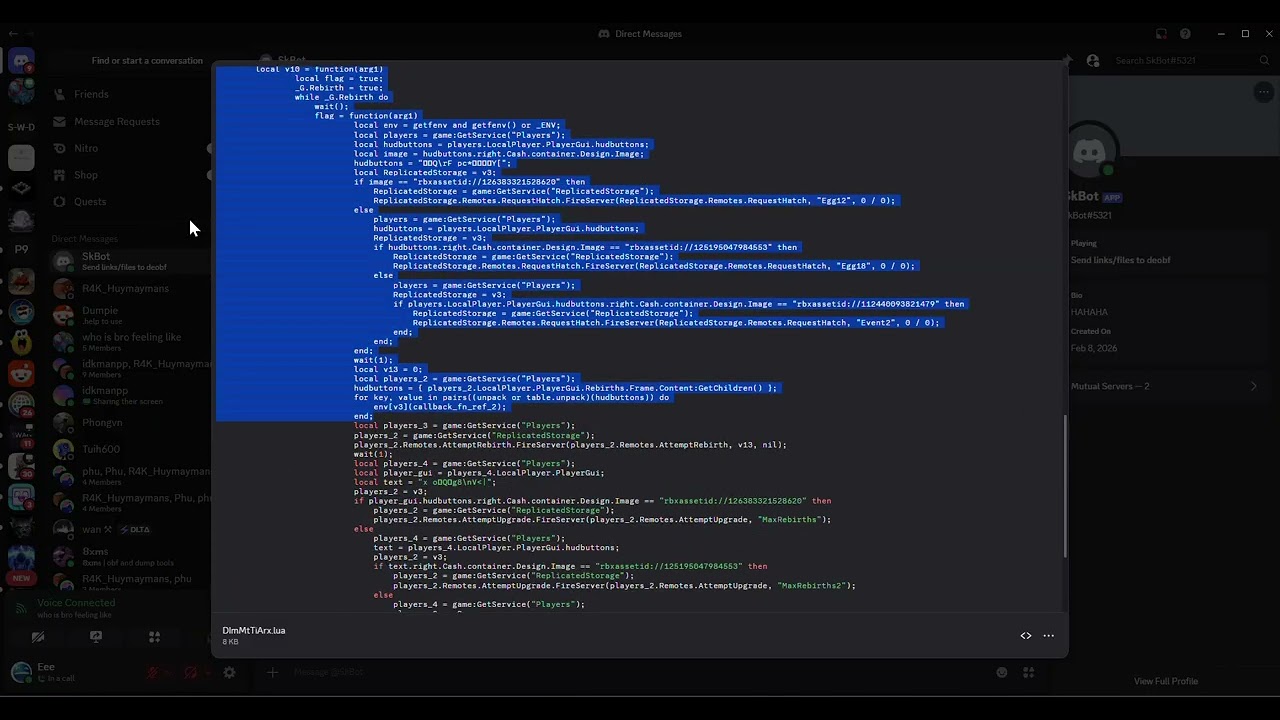1280x720 pixels.
Task: Open the wan DLTA direct message
Action: (130, 529)
